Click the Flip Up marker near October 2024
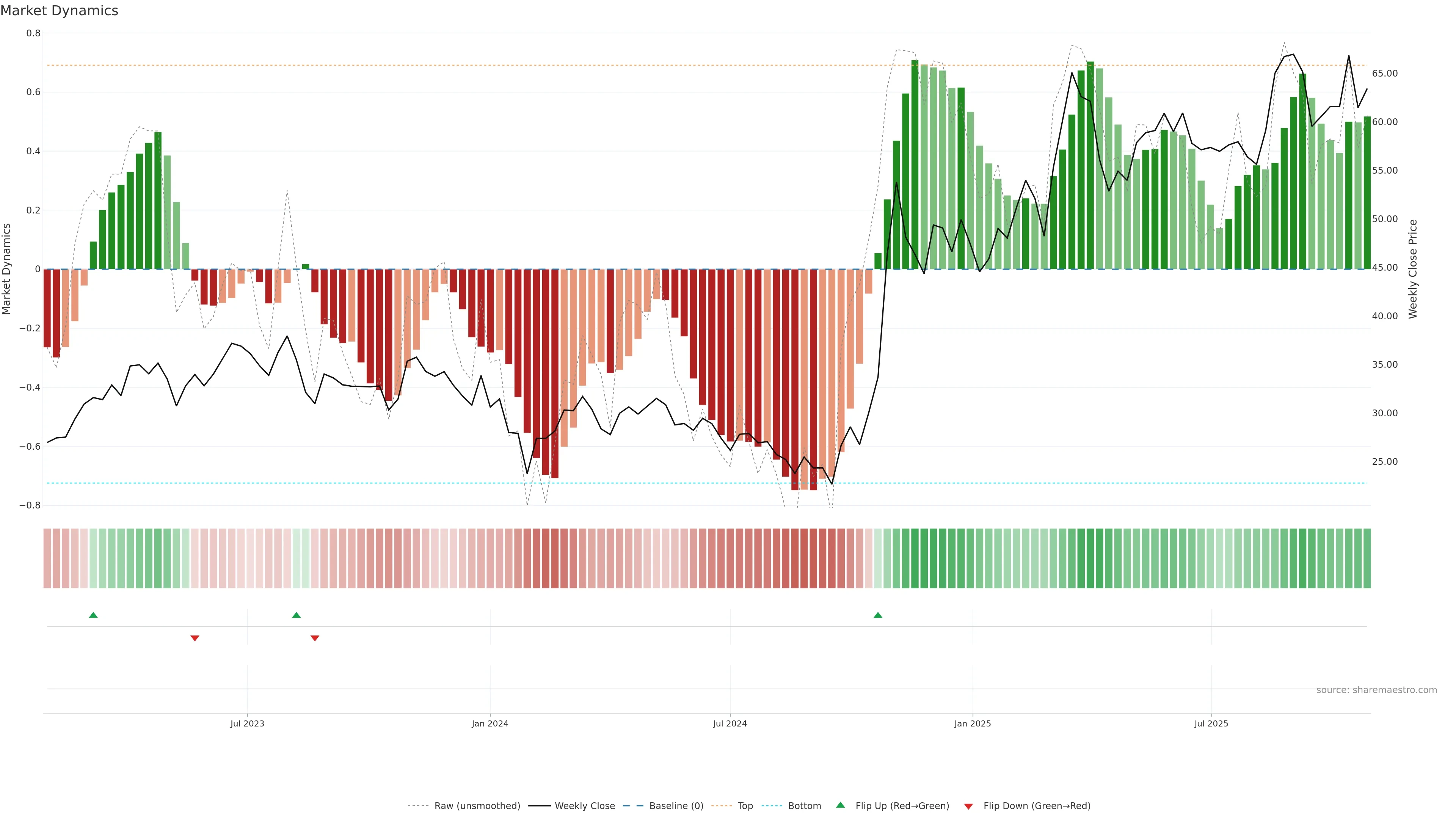 click(x=878, y=615)
